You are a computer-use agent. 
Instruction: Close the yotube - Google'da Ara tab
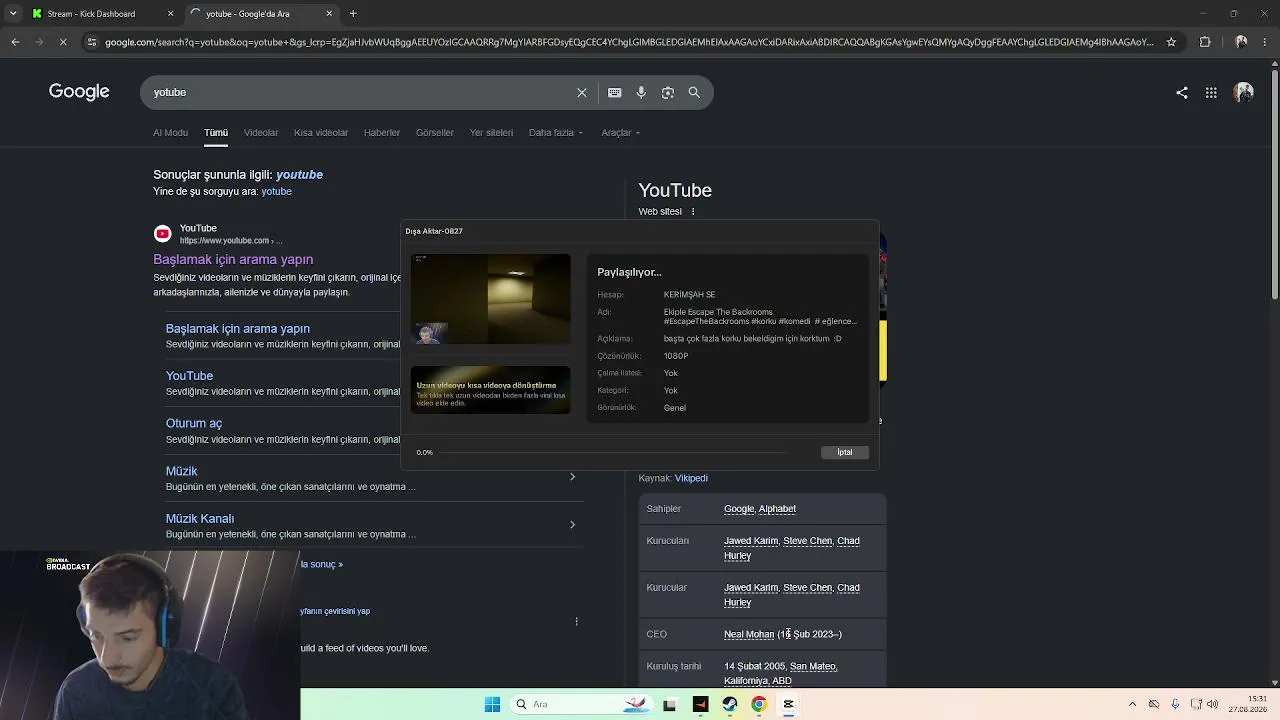click(329, 14)
